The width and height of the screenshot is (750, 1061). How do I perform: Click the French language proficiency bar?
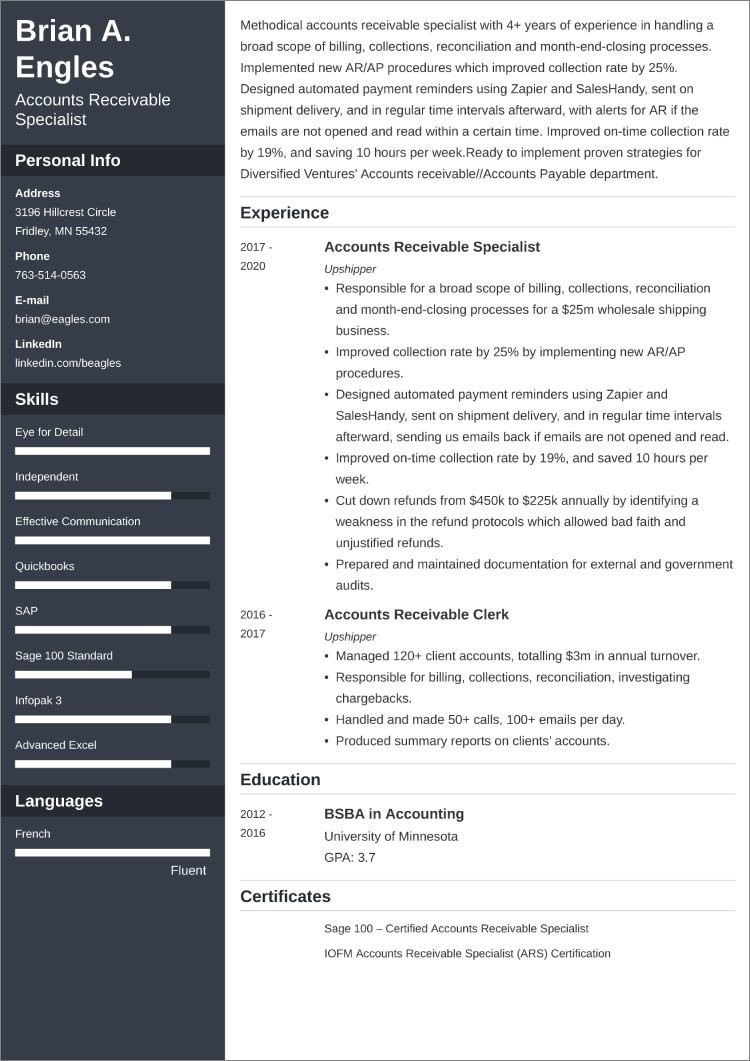tap(112, 853)
